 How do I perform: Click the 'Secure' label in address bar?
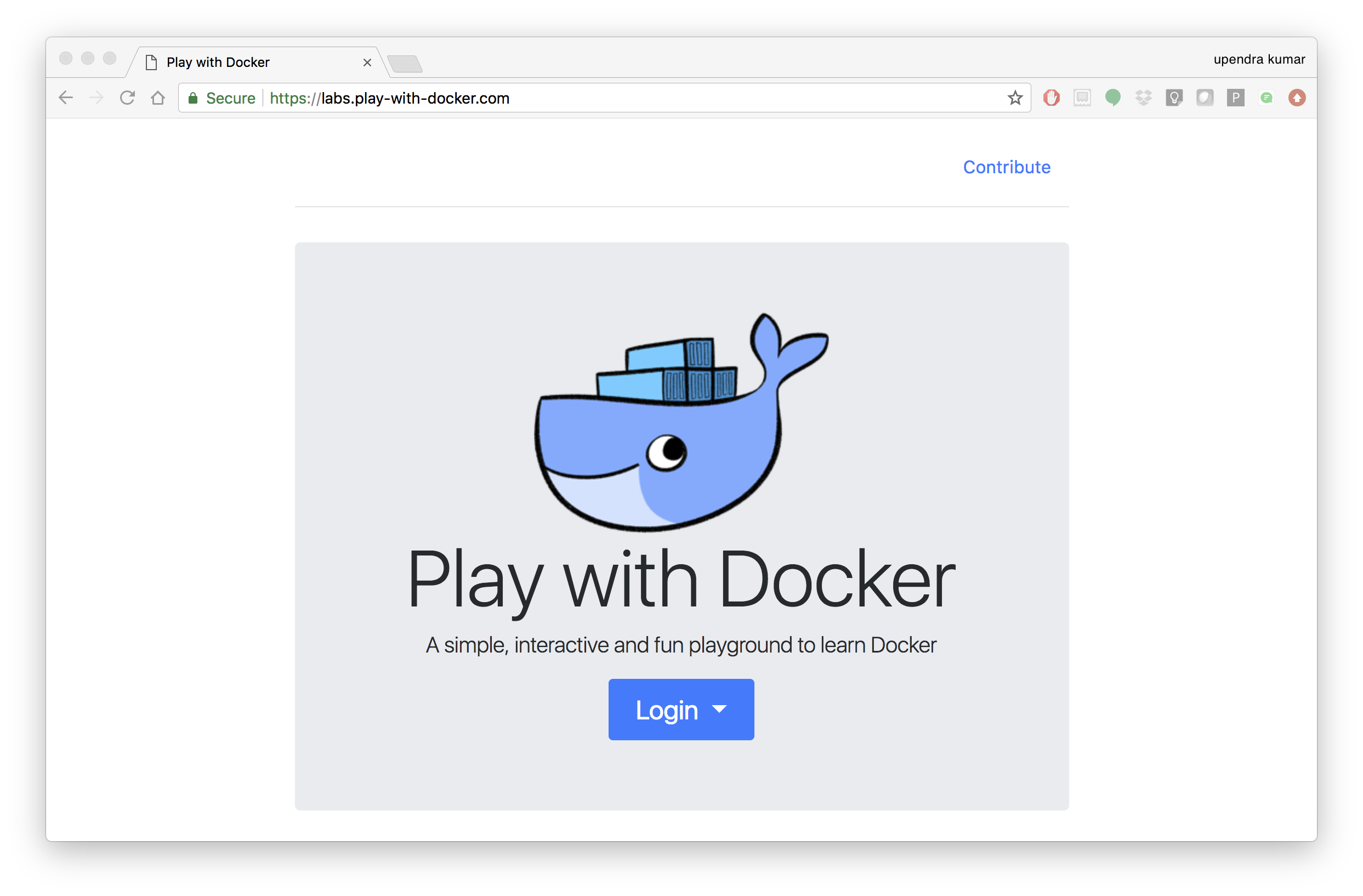(x=230, y=99)
